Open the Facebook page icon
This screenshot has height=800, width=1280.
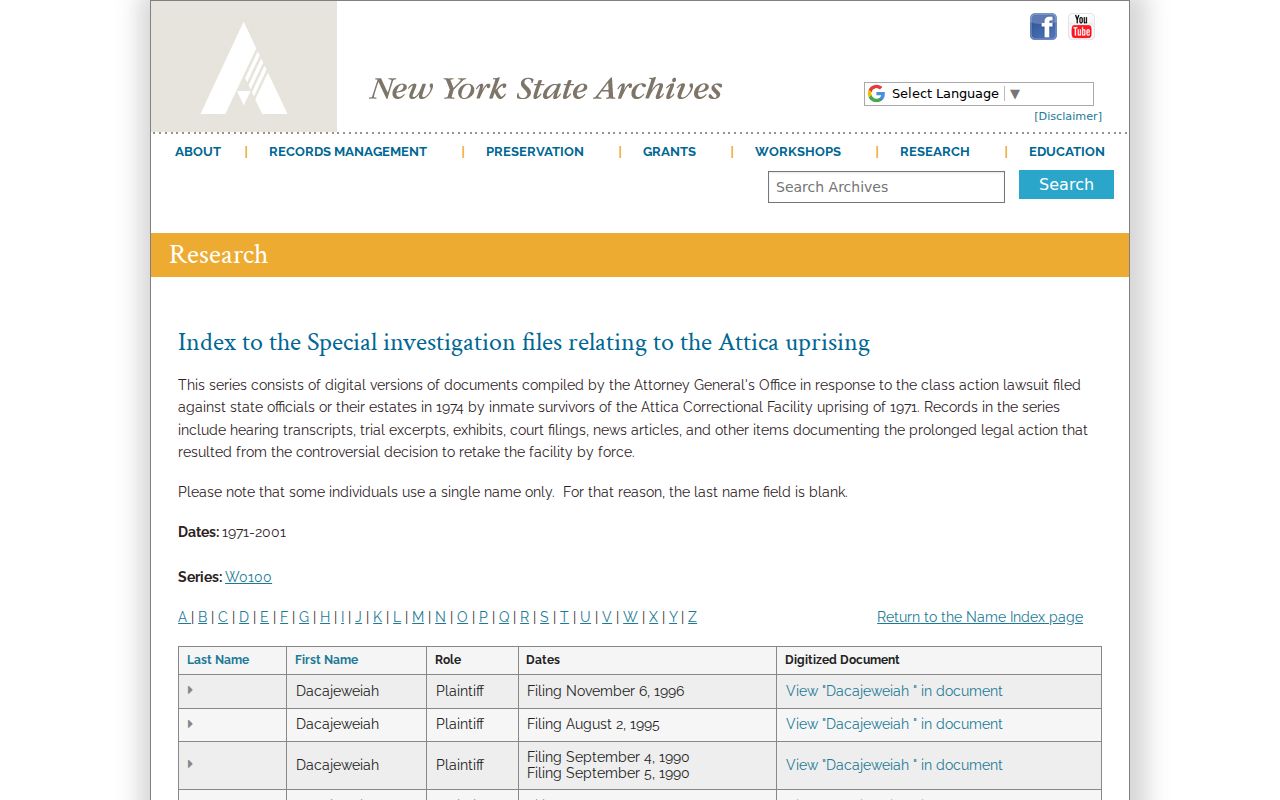tap(1043, 27)
